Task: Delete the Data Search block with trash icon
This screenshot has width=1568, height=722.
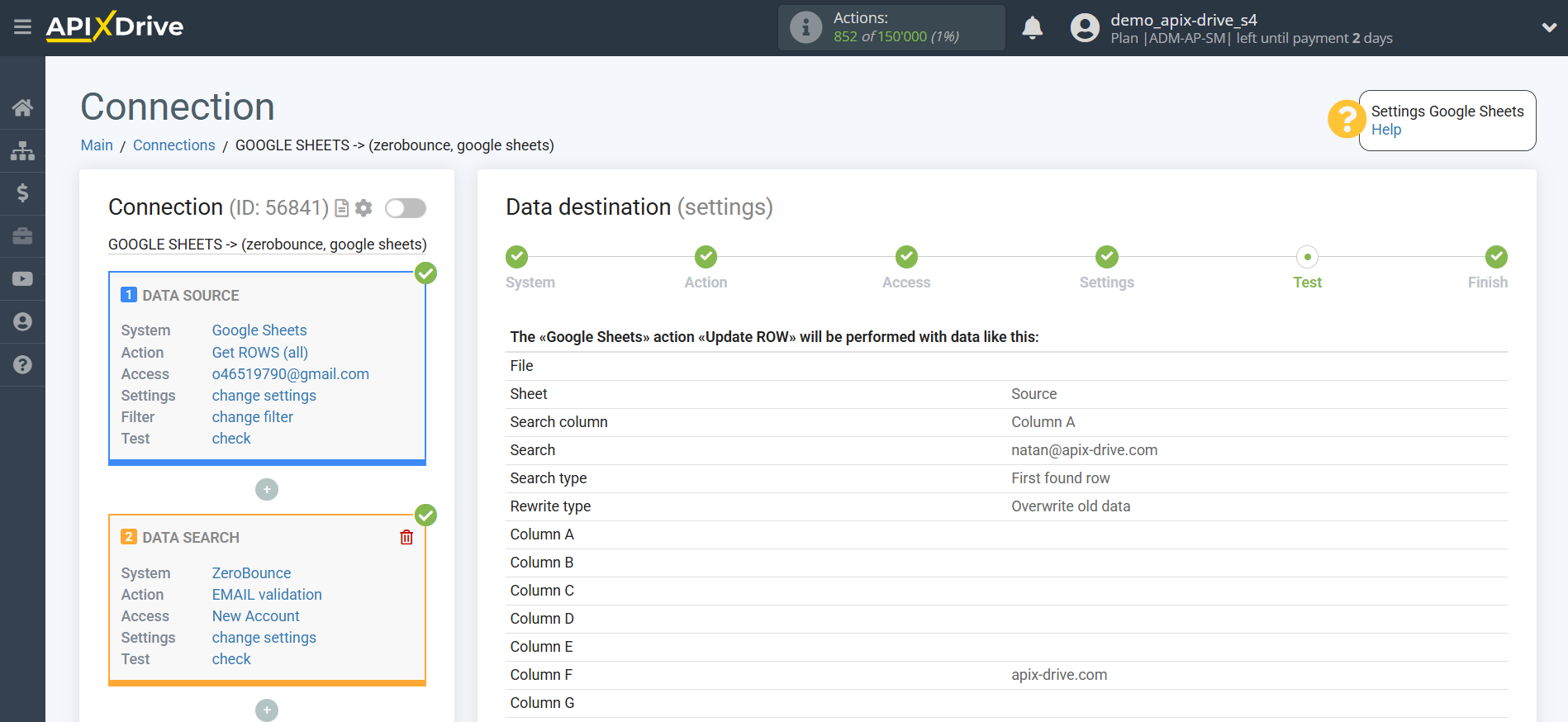Action: tap(406, 538)
